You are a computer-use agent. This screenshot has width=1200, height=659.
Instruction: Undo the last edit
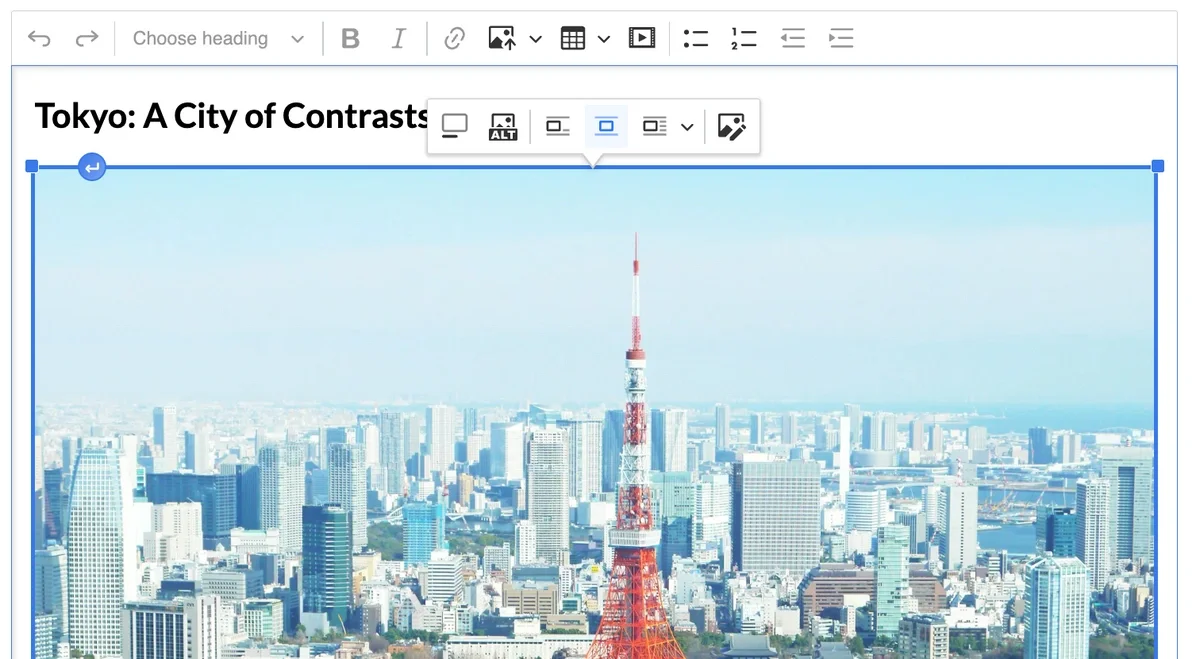pyautogui.click(x=39, y=39)
